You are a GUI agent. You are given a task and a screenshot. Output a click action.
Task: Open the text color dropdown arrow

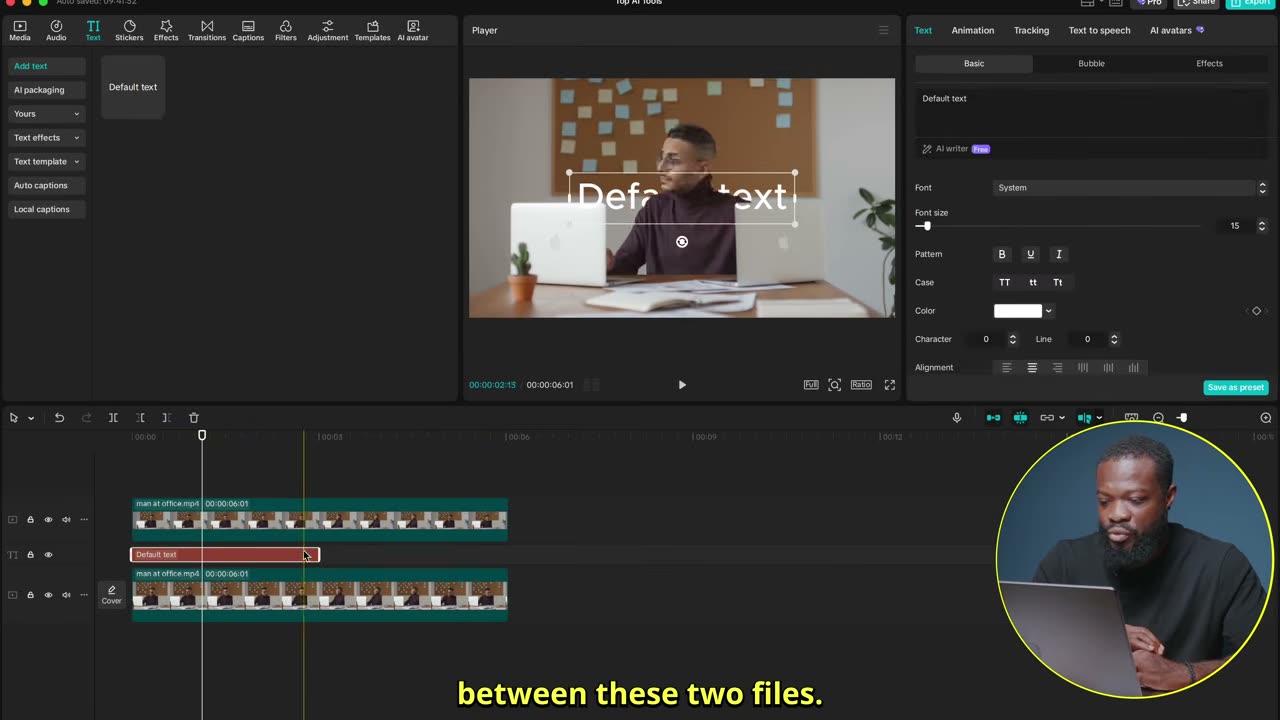click(x=1048, y=311)
